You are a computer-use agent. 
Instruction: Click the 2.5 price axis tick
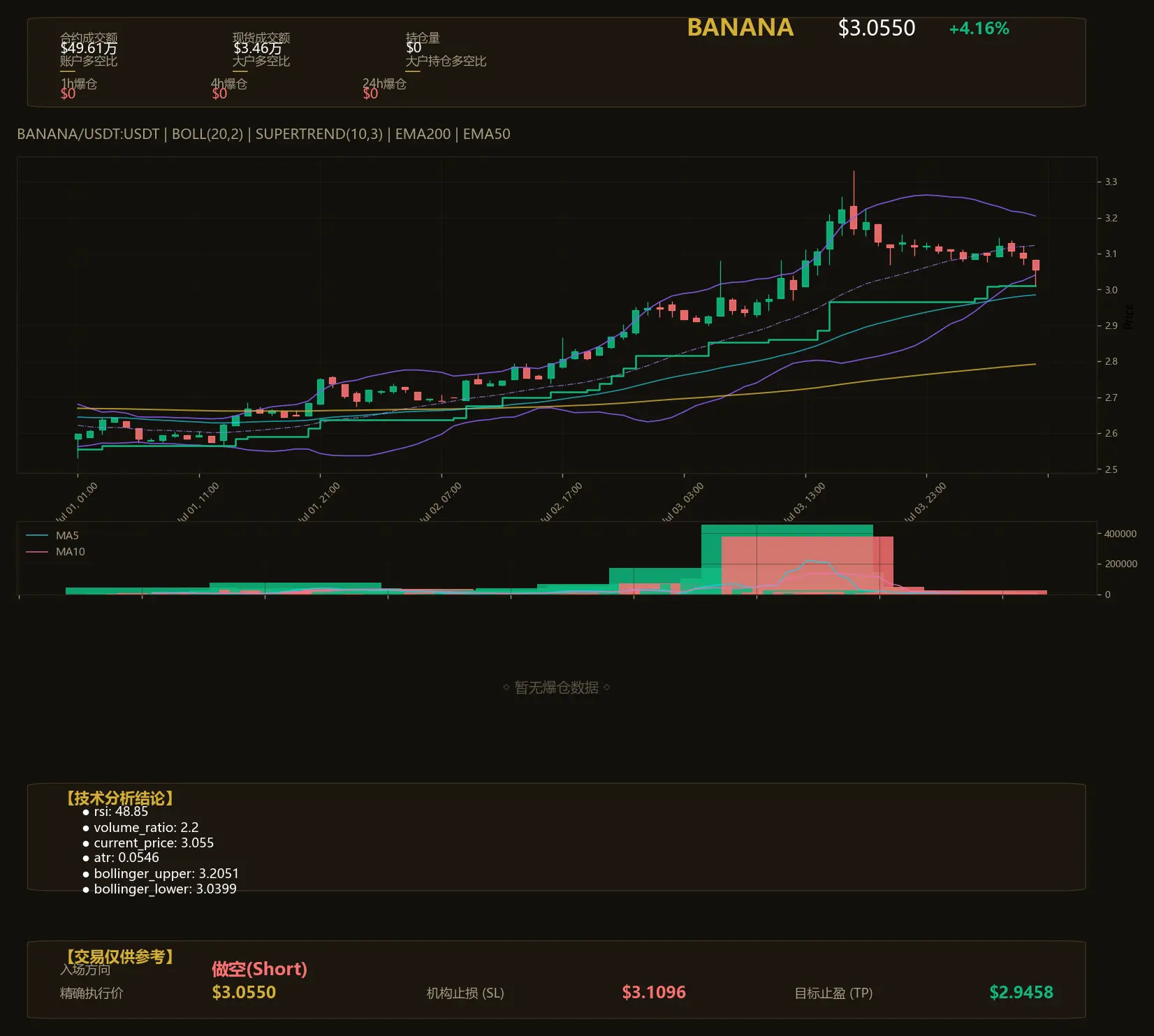pyautogui.click(x=1111, y=469)
